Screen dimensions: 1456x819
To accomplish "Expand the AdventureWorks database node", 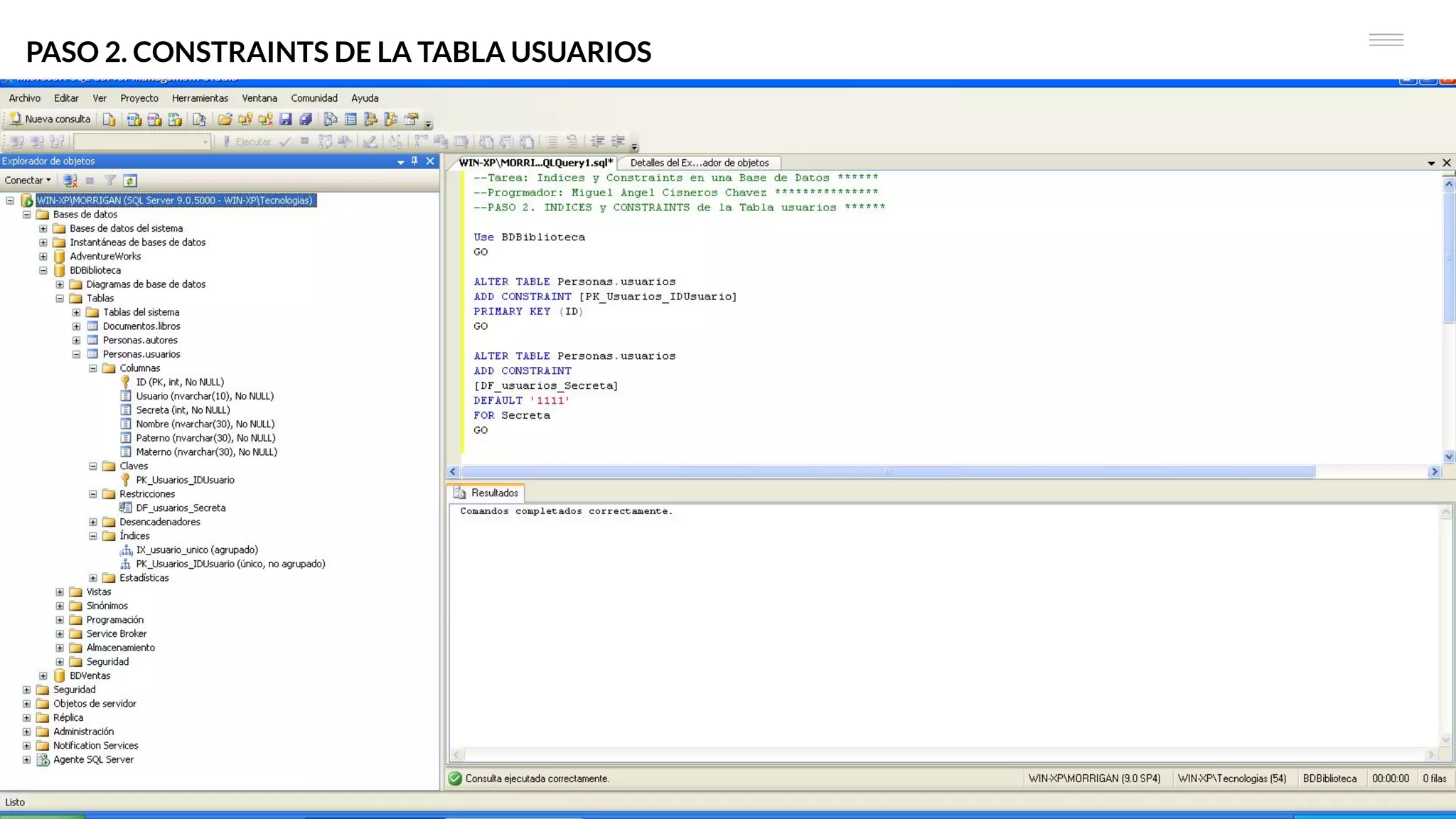I will point(43,257).
